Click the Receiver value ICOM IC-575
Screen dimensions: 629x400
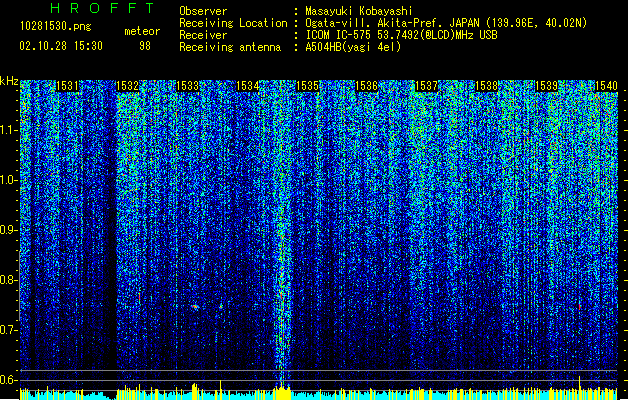[339, 35]
